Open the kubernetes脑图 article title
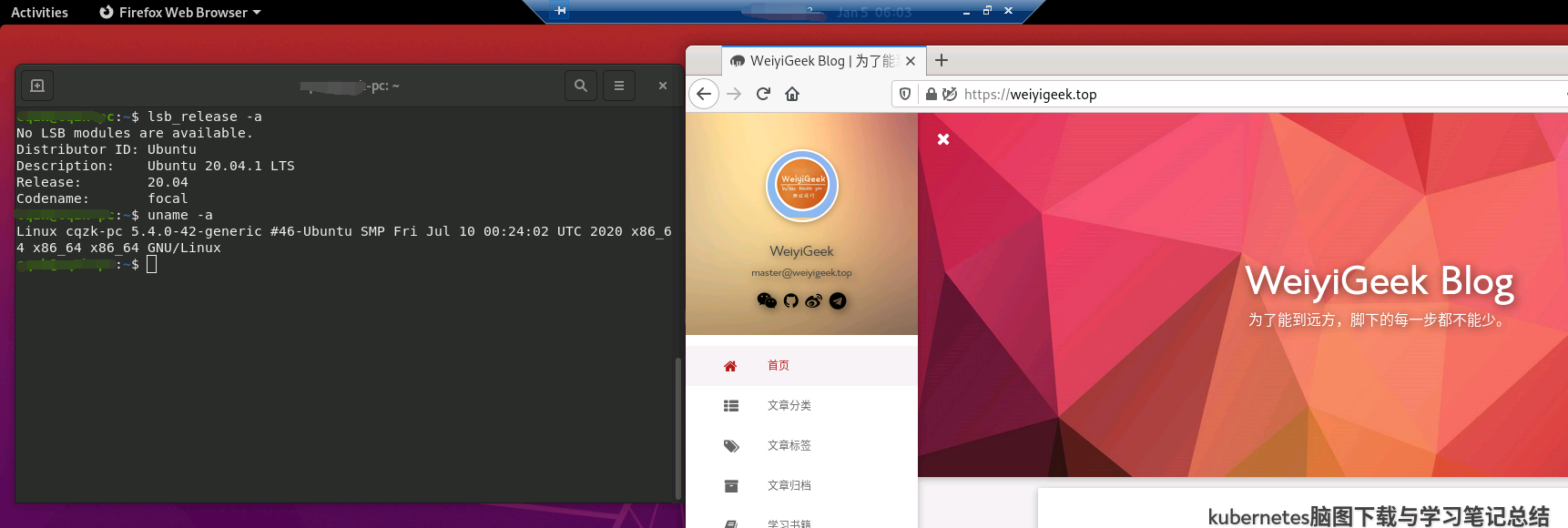Image resolution: width=1568 pixels, height=528 pixels. [1379, 516]
